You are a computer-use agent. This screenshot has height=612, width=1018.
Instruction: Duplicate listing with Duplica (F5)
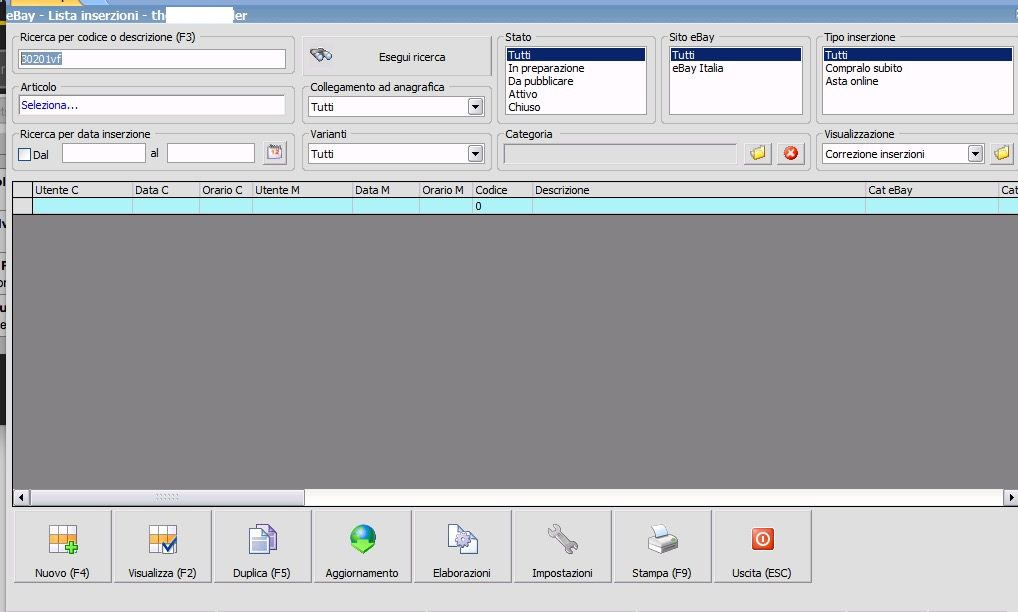(x=262, y=546)
